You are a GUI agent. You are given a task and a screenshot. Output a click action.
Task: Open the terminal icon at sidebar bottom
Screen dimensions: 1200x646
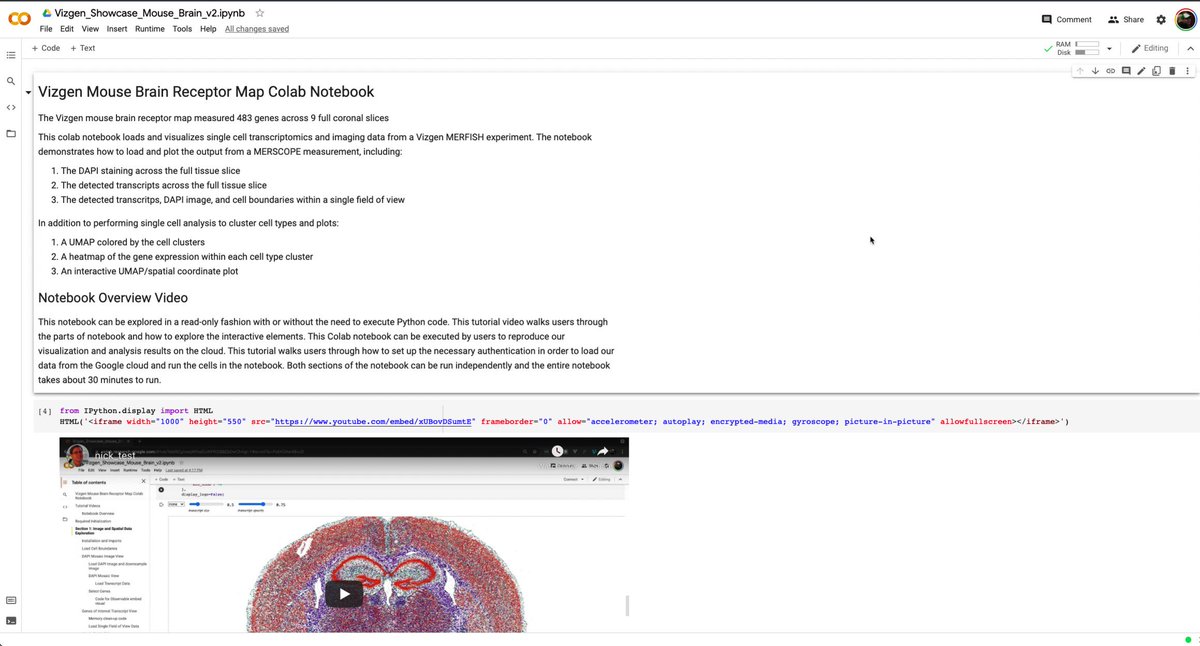coord(11,620)
